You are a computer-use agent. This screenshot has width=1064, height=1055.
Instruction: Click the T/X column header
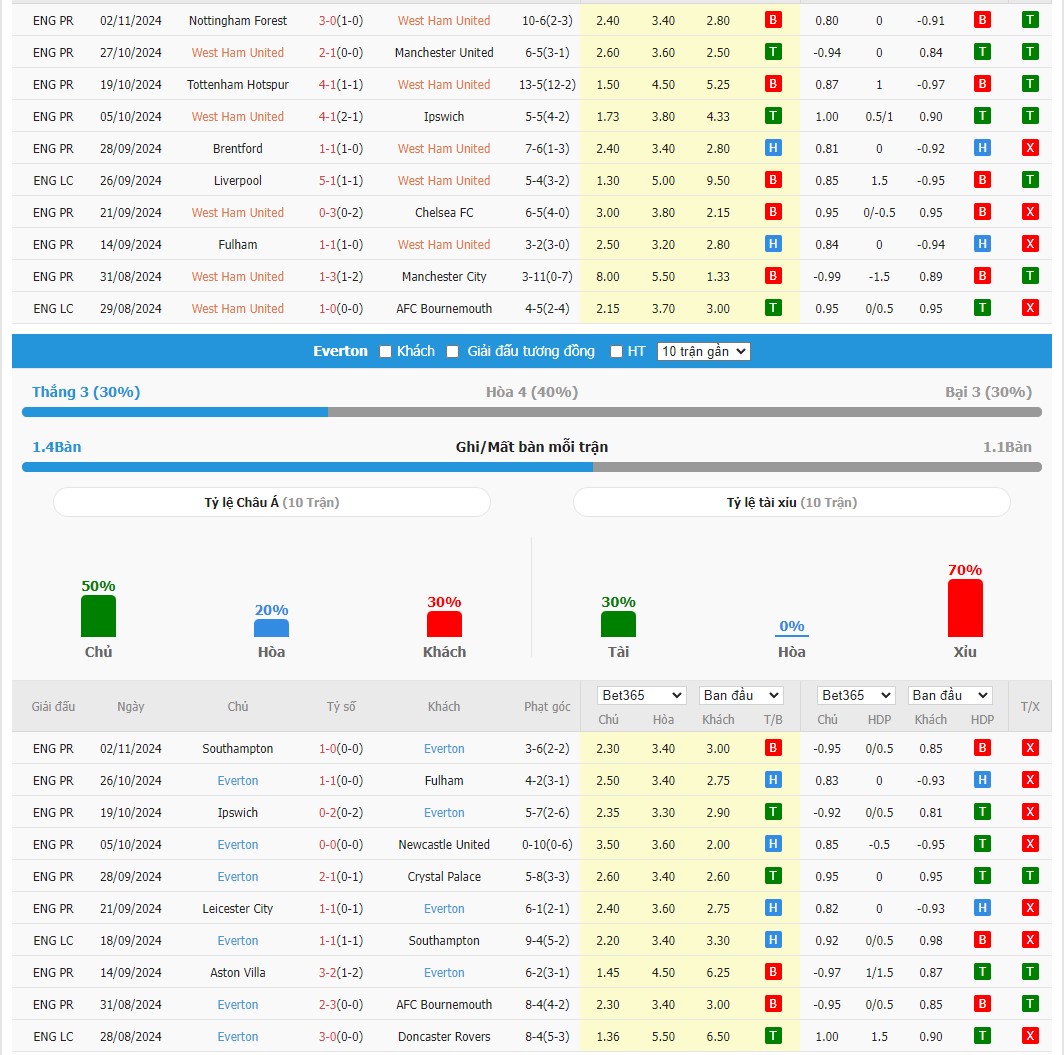[x=1030, y=706]
